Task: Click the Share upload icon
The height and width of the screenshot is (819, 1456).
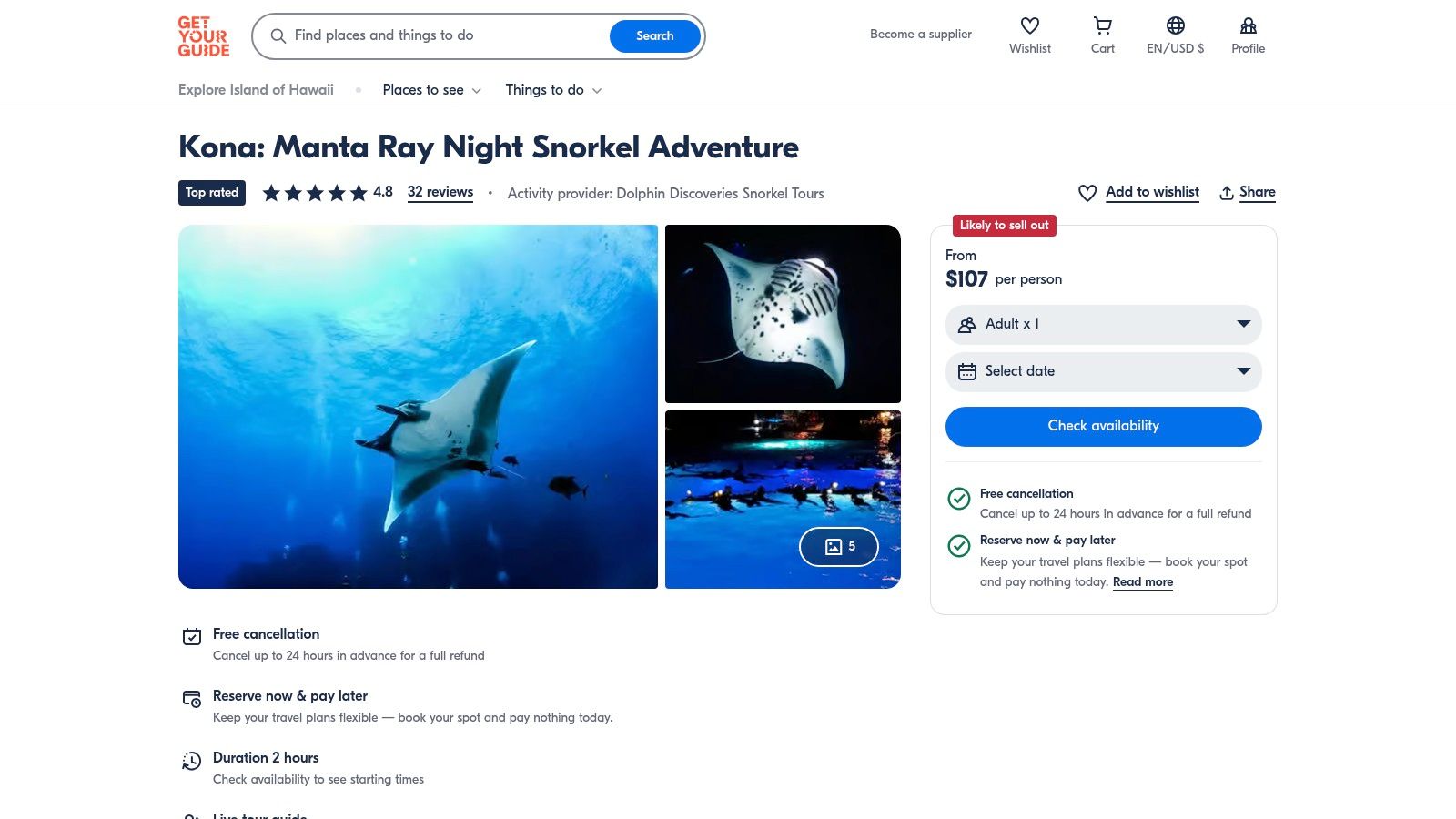Action: [x=1227, y=193]
